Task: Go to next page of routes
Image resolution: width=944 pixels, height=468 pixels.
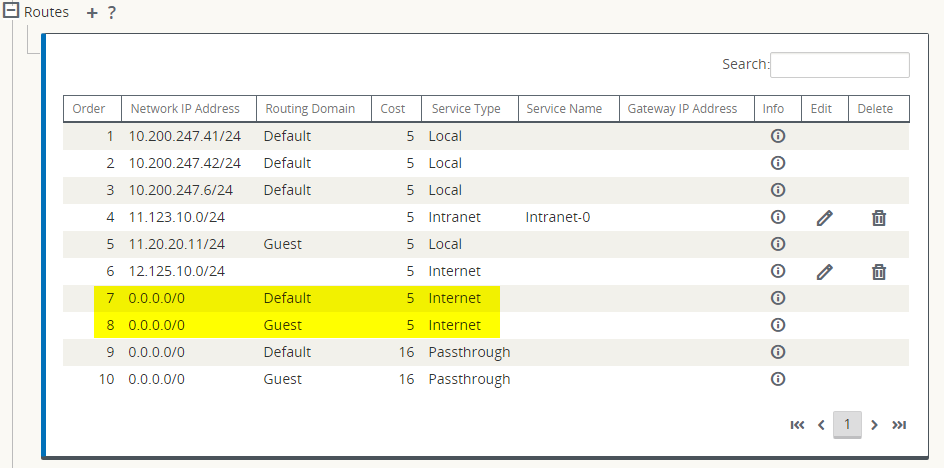Action: (874, 425)
